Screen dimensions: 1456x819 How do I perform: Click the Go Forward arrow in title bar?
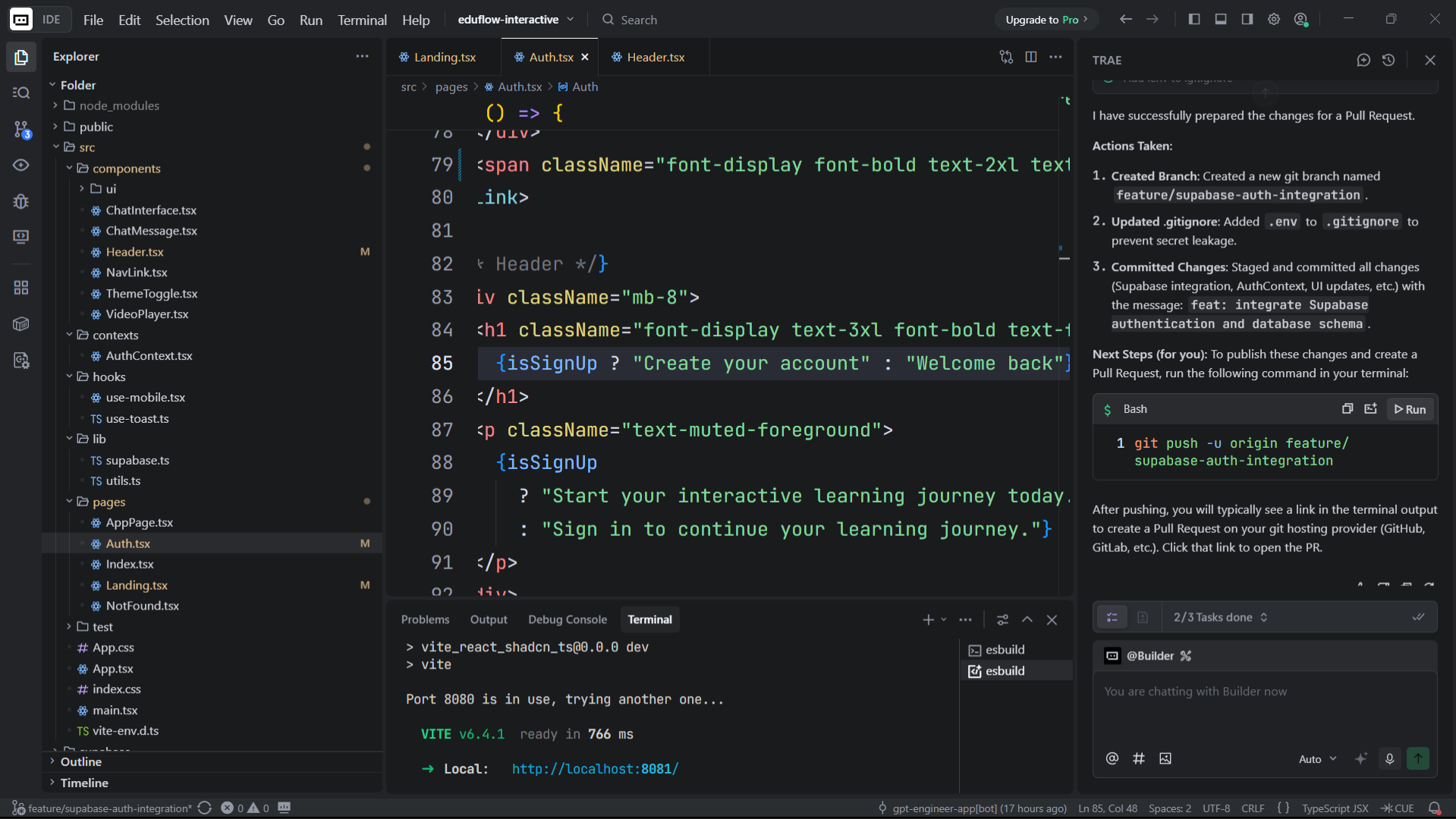coord(1153,20)
